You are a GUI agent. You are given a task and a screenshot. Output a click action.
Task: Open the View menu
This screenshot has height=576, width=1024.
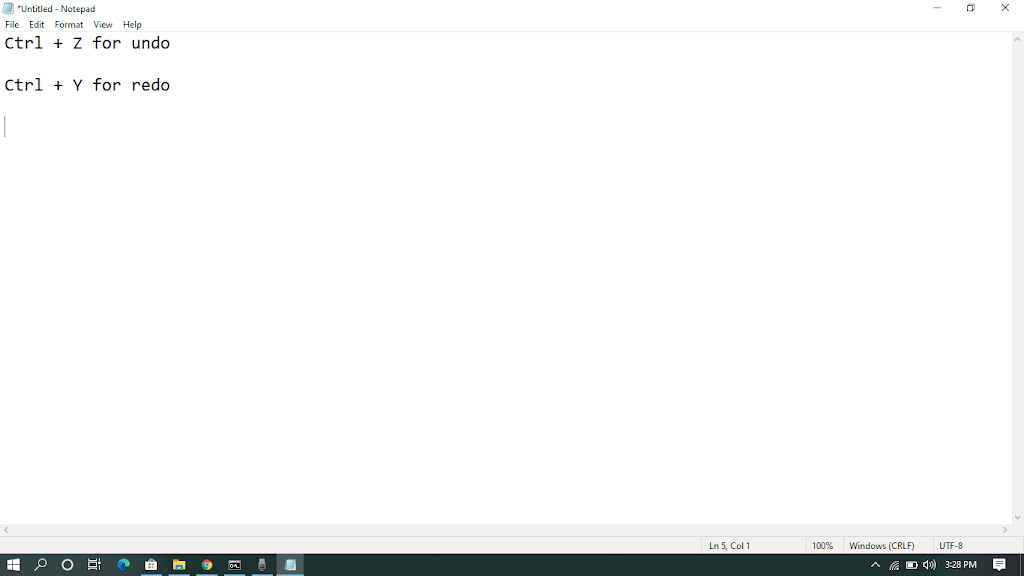tap(103, 24)
